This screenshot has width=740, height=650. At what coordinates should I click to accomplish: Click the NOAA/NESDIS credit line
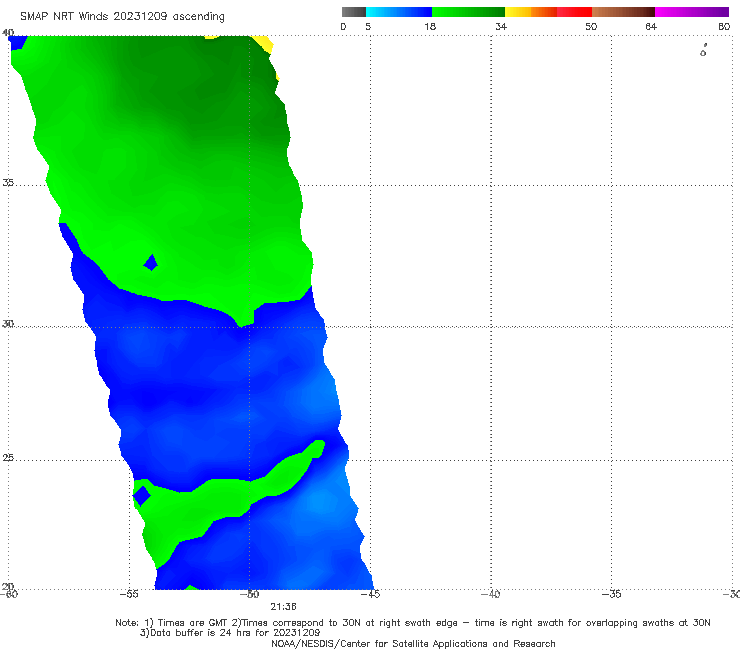(x=413, y=644)
